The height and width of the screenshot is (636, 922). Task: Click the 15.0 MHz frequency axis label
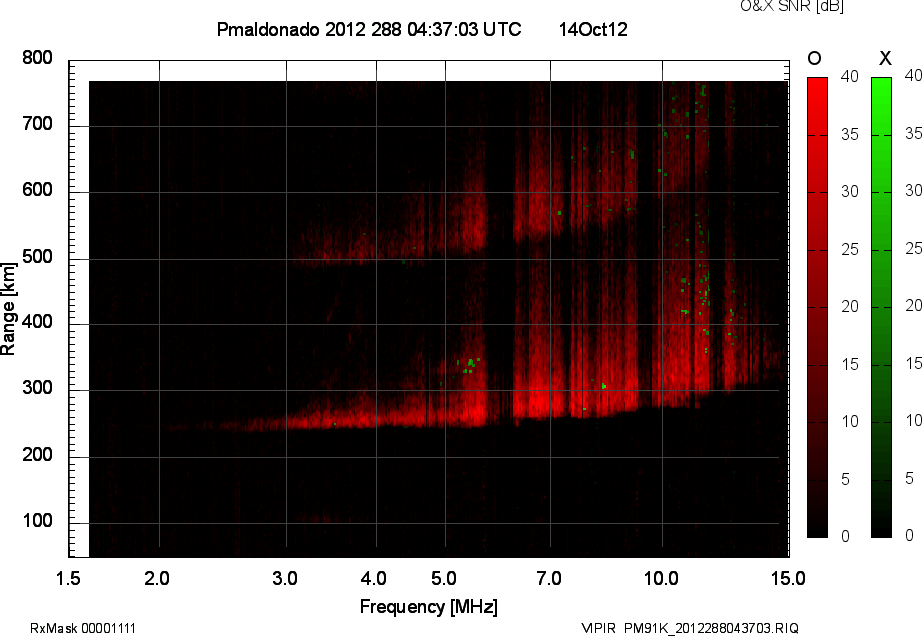(x=788, y=578)
